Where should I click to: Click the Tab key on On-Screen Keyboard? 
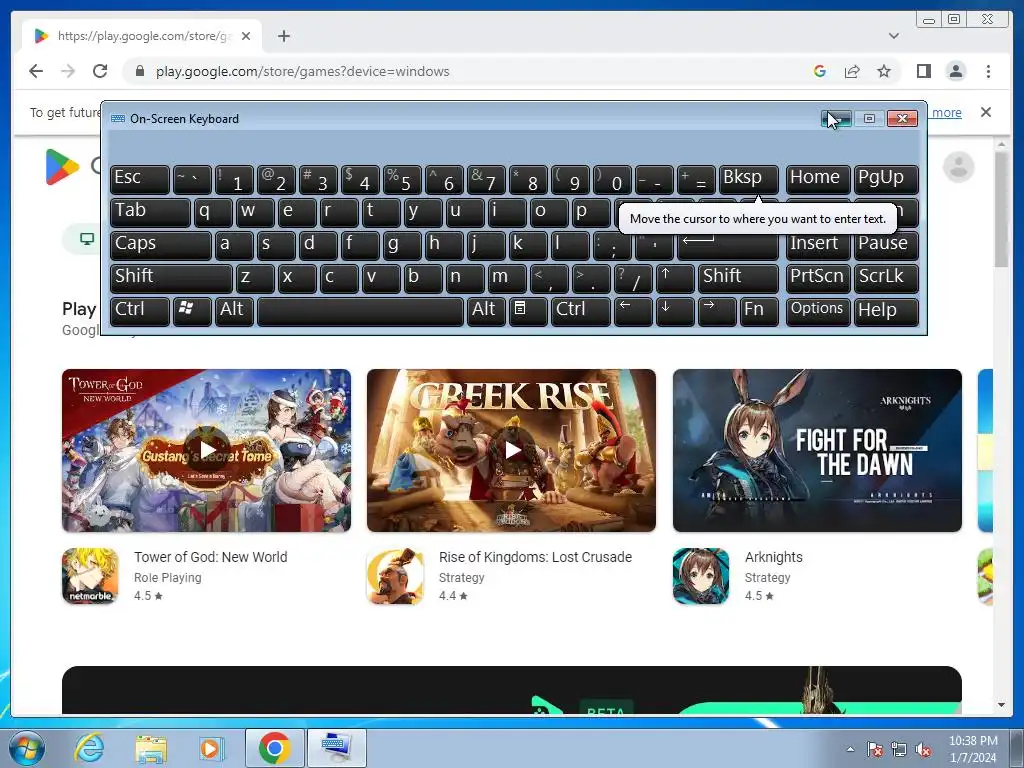[x=150, y=212]
